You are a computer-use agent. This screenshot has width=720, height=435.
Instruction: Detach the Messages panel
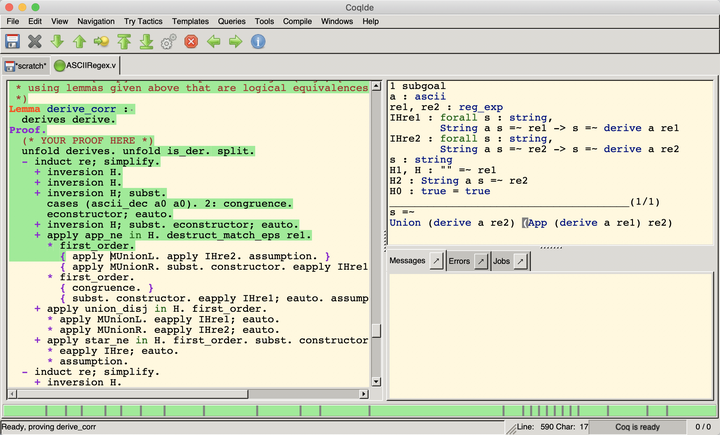436,261
